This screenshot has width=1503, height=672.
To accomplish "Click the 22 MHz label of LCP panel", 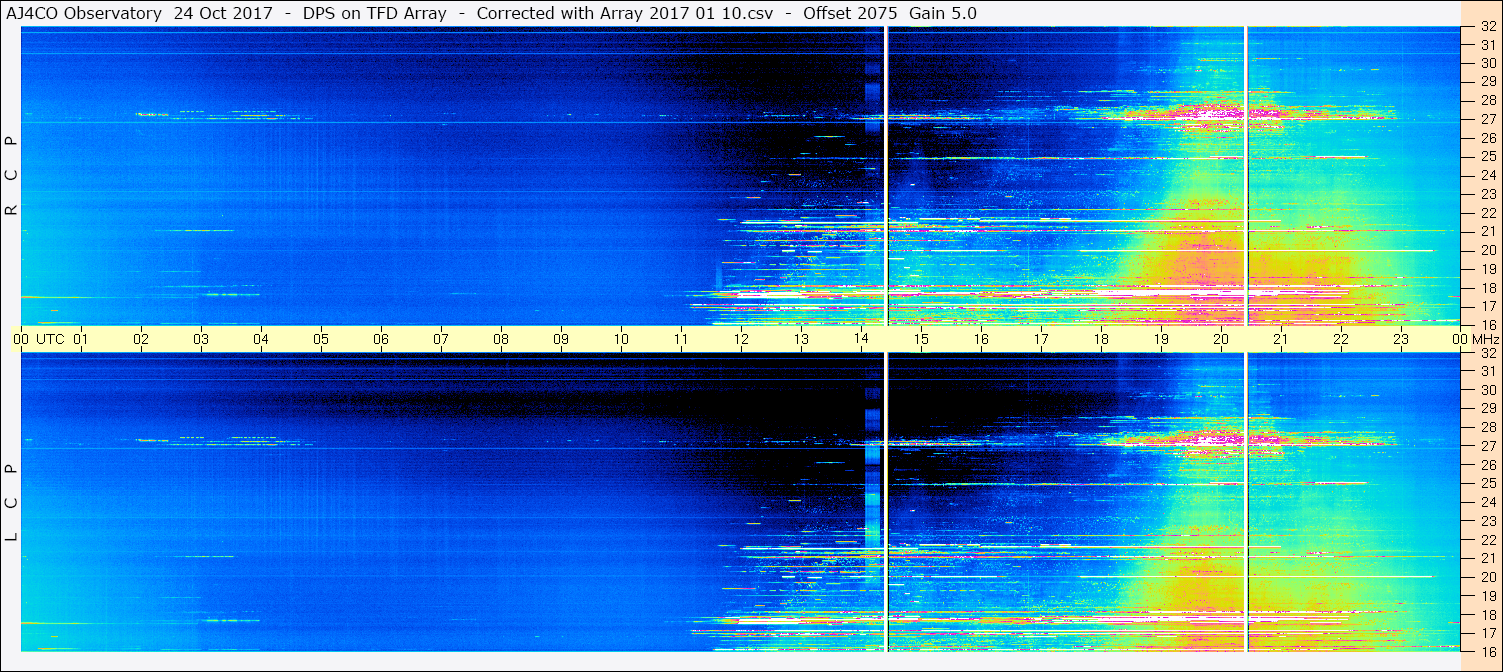I will pyautogui.click(x=1487, y=539).
